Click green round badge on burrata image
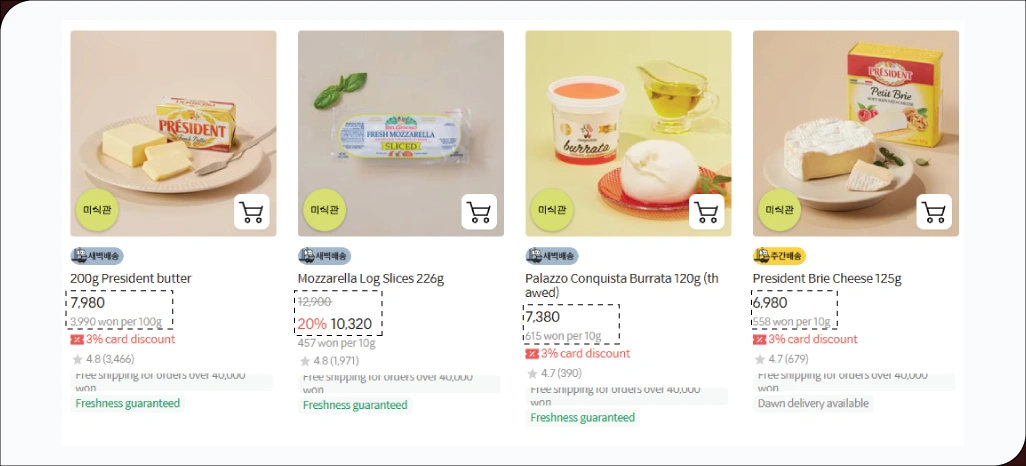 [x=552, y=210]
